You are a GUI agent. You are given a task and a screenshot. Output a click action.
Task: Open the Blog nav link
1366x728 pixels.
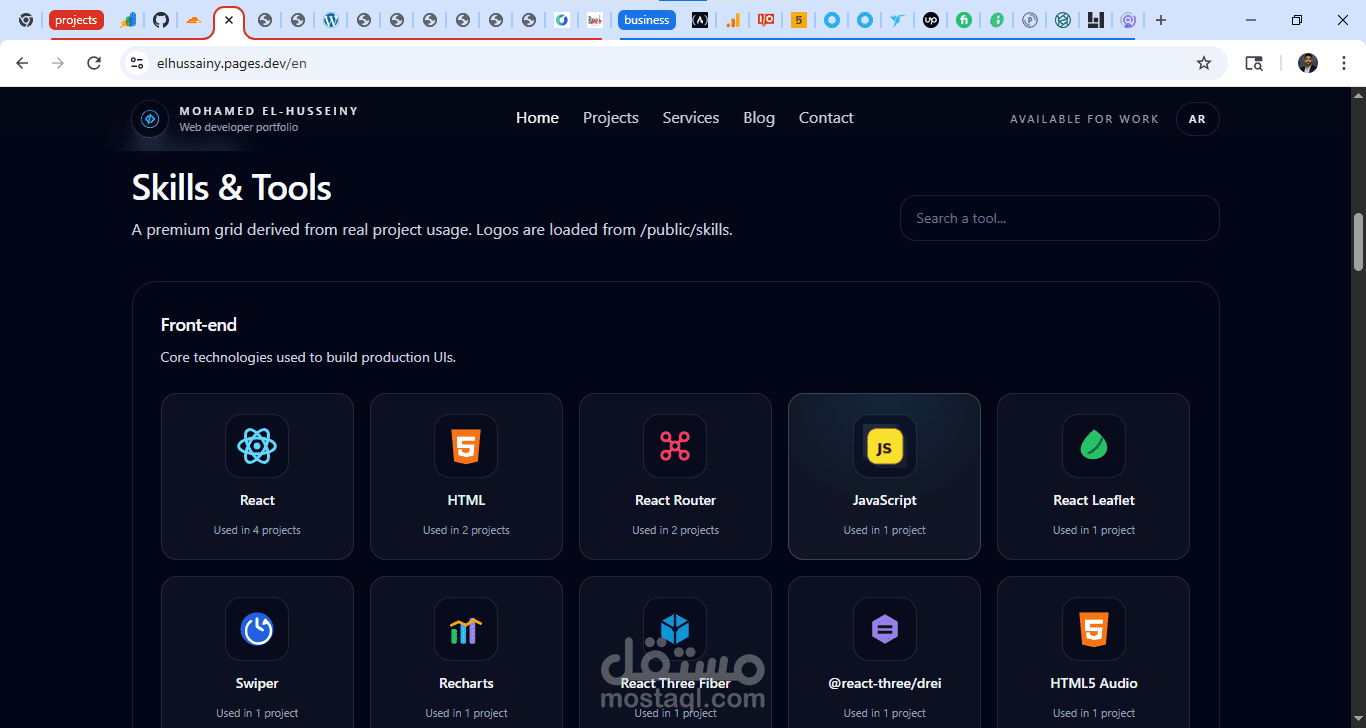[759, 118]
